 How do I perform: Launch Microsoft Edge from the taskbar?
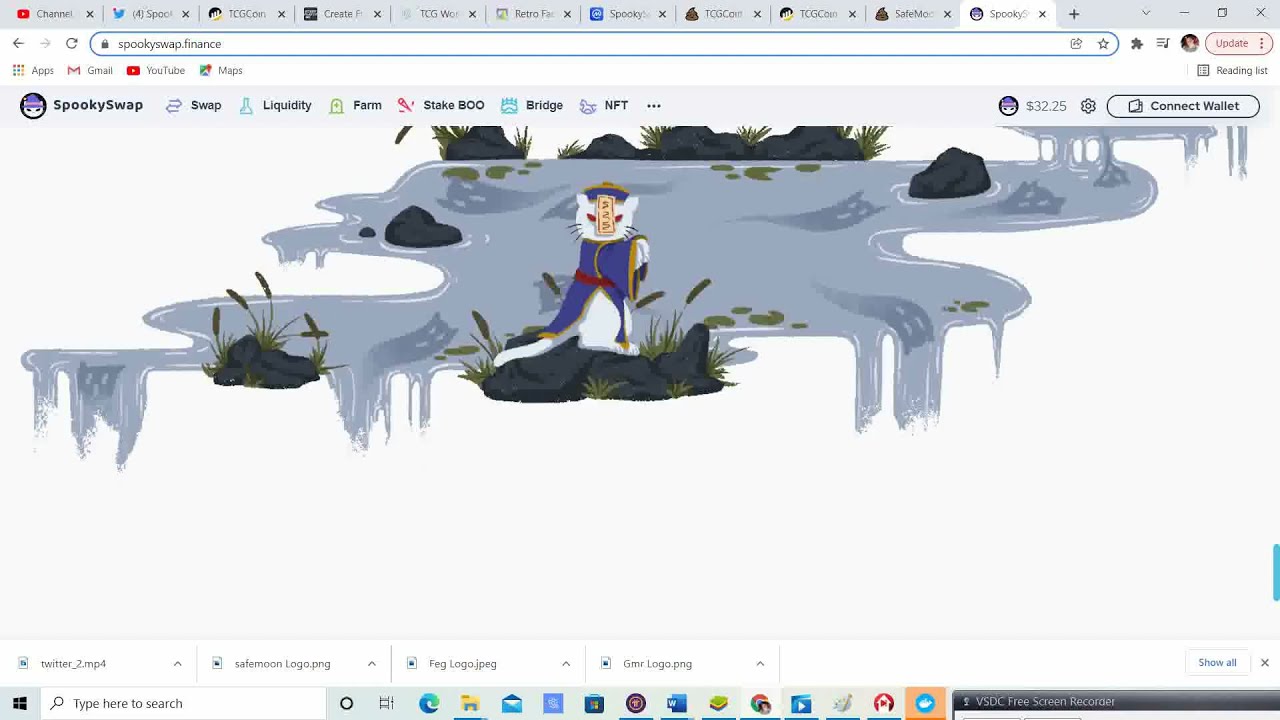(x=429, y=703)
